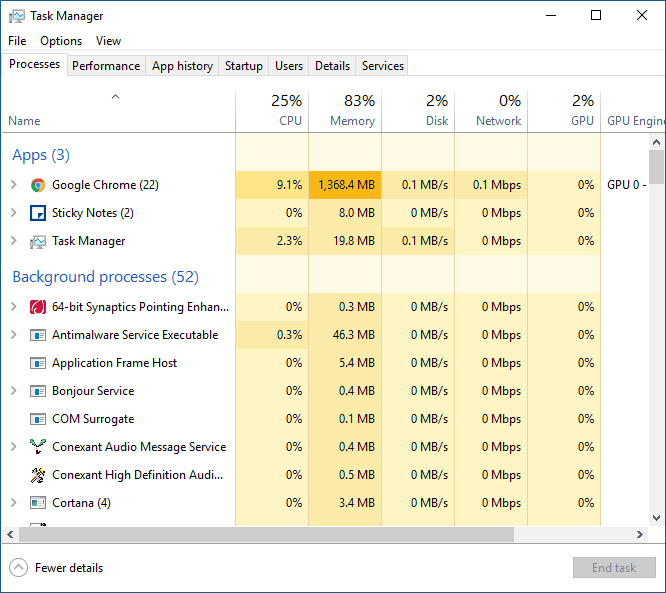The image size is (666, 593).
Task: Click the COM Surrogate process name
Action: point(93,419)
